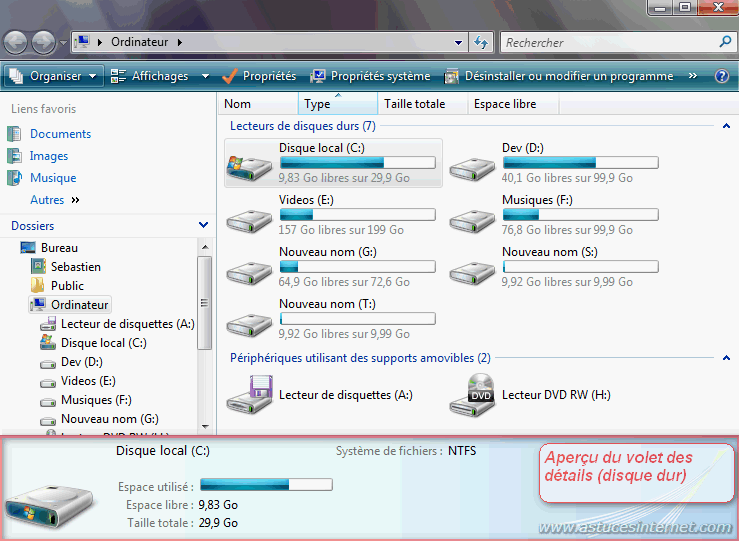Click the Sebastien user folder icon
The height and width of the screenshot is (541, 739).
coord(38,266)
